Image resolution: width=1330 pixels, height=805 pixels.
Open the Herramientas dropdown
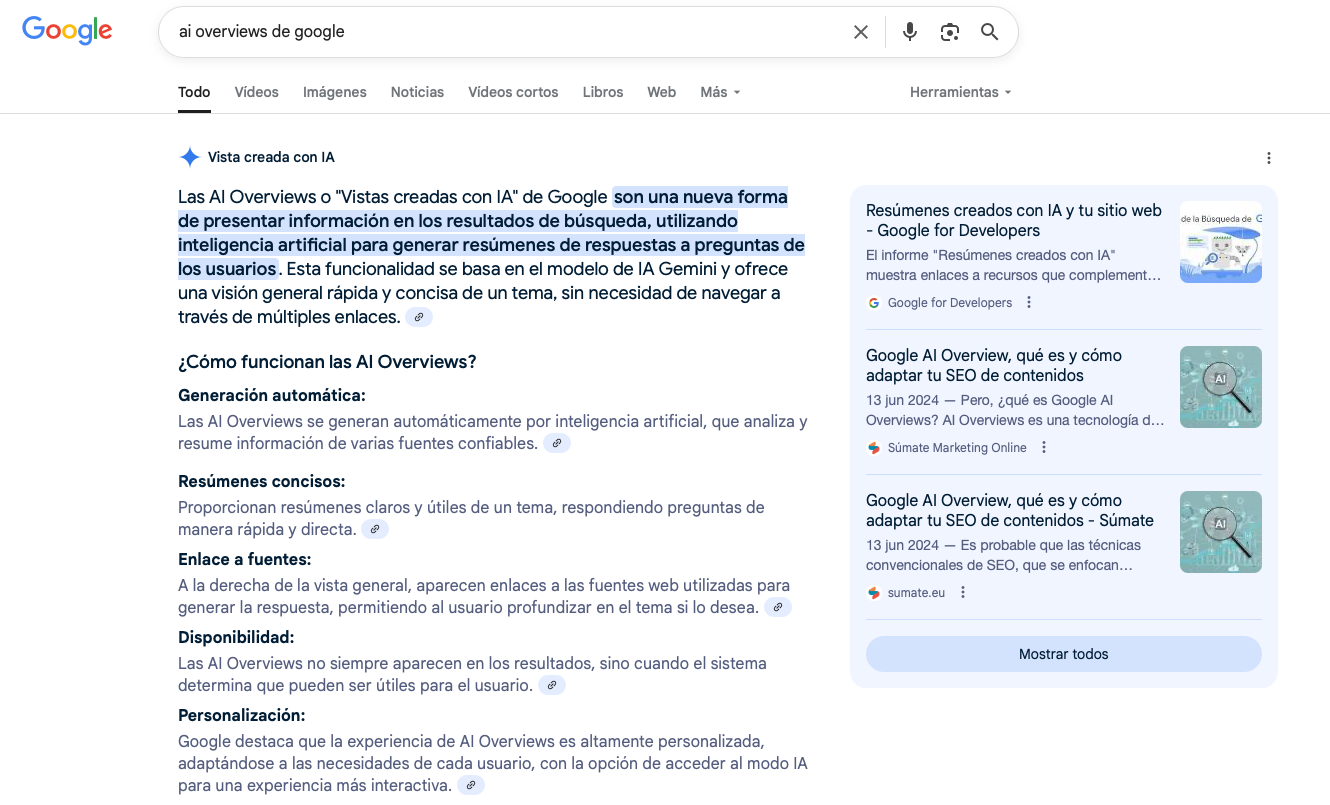coord(960,92)
